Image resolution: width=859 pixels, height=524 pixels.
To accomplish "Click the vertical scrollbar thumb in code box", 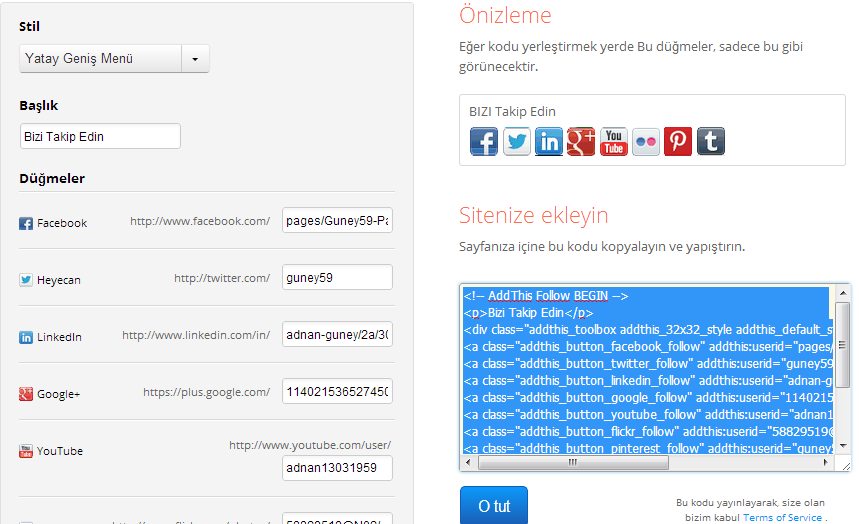I will tap(843, 345).
